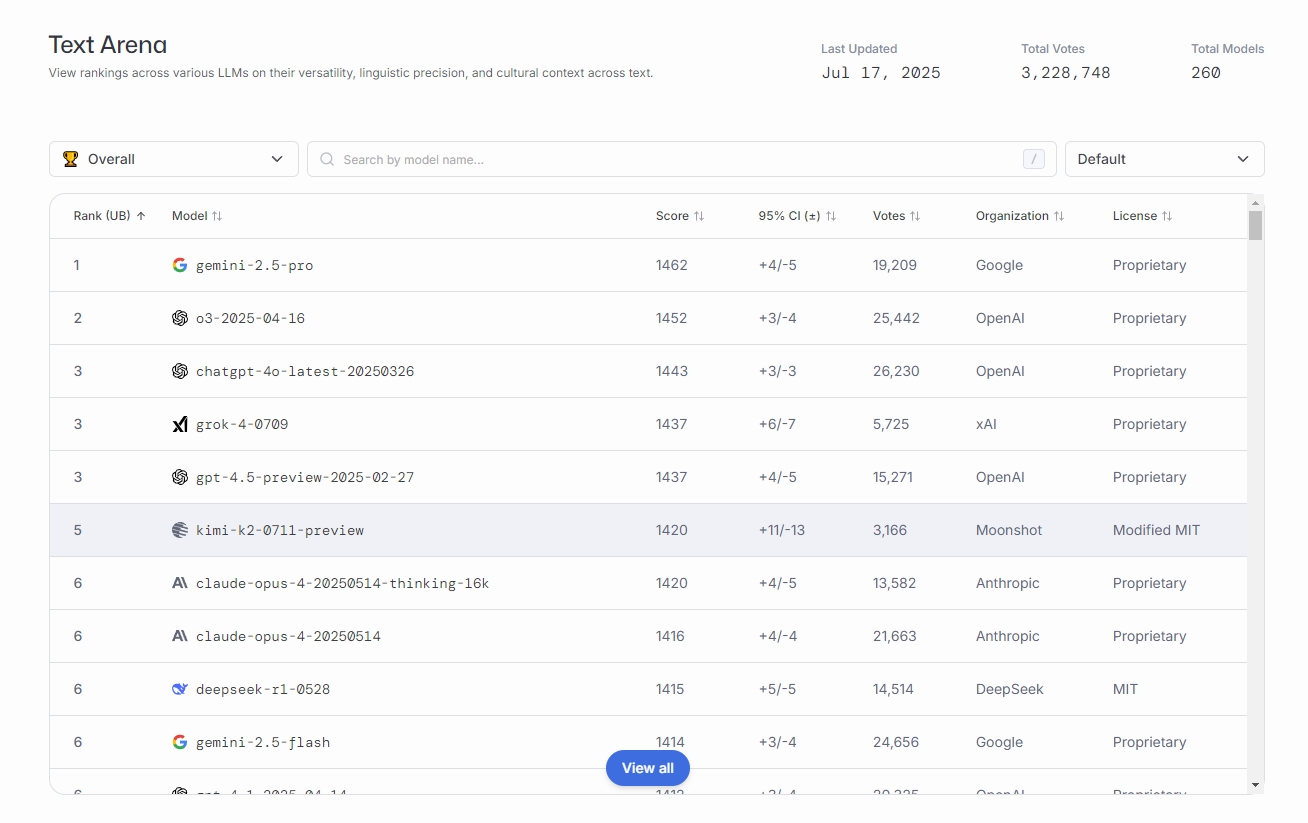Image resolution: width=1308 pixels, height=823 pixels.
Task: Open the Overall category dropdown
Action: click(x=174, y=159)
